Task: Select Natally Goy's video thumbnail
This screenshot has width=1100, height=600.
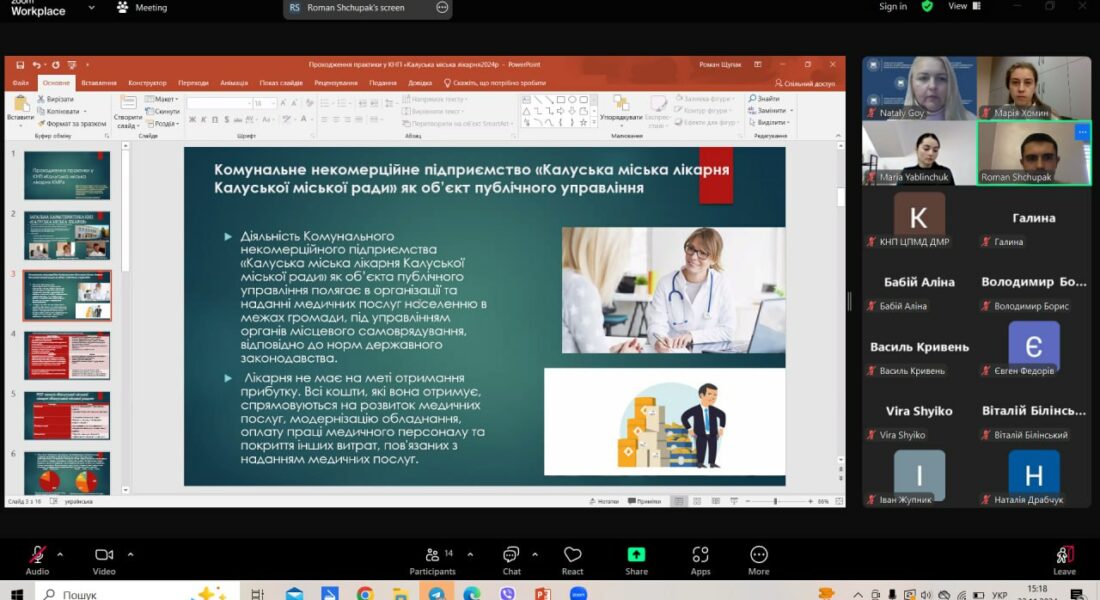Action: [x=919, y=88]
